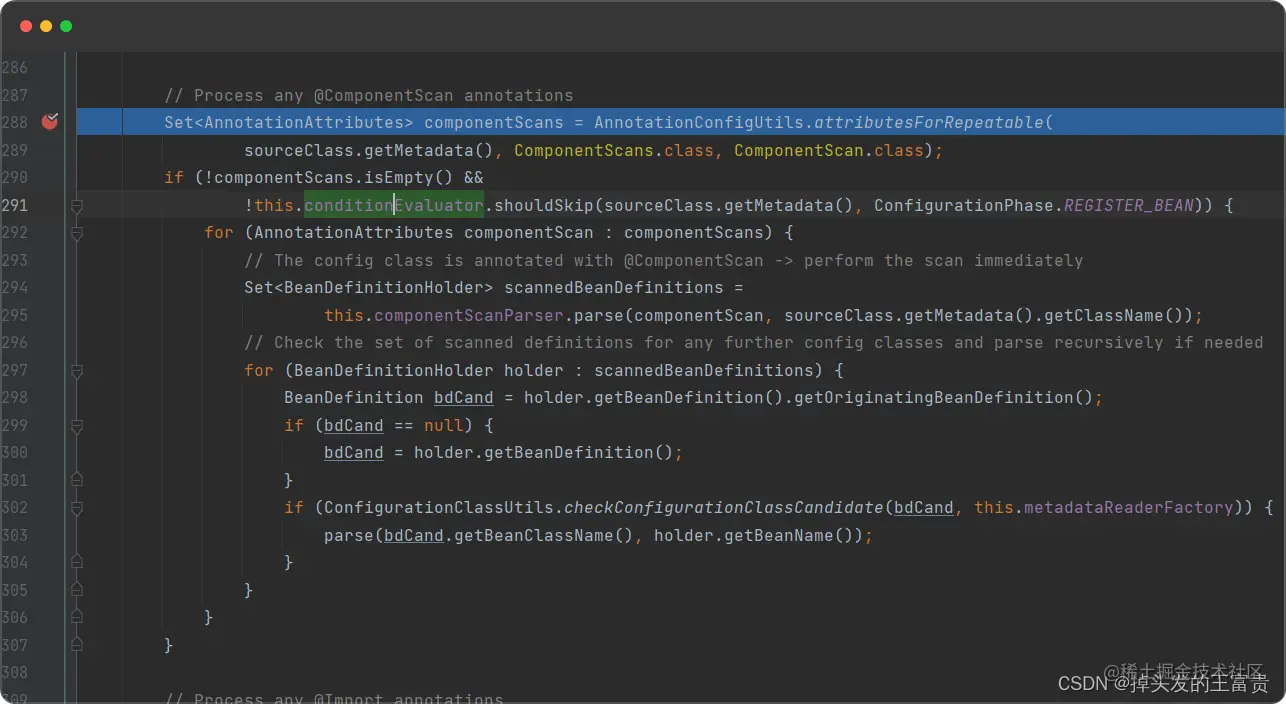Collapse the if block at line 291
Screen dimensions: 1286x704
[77, 206]
